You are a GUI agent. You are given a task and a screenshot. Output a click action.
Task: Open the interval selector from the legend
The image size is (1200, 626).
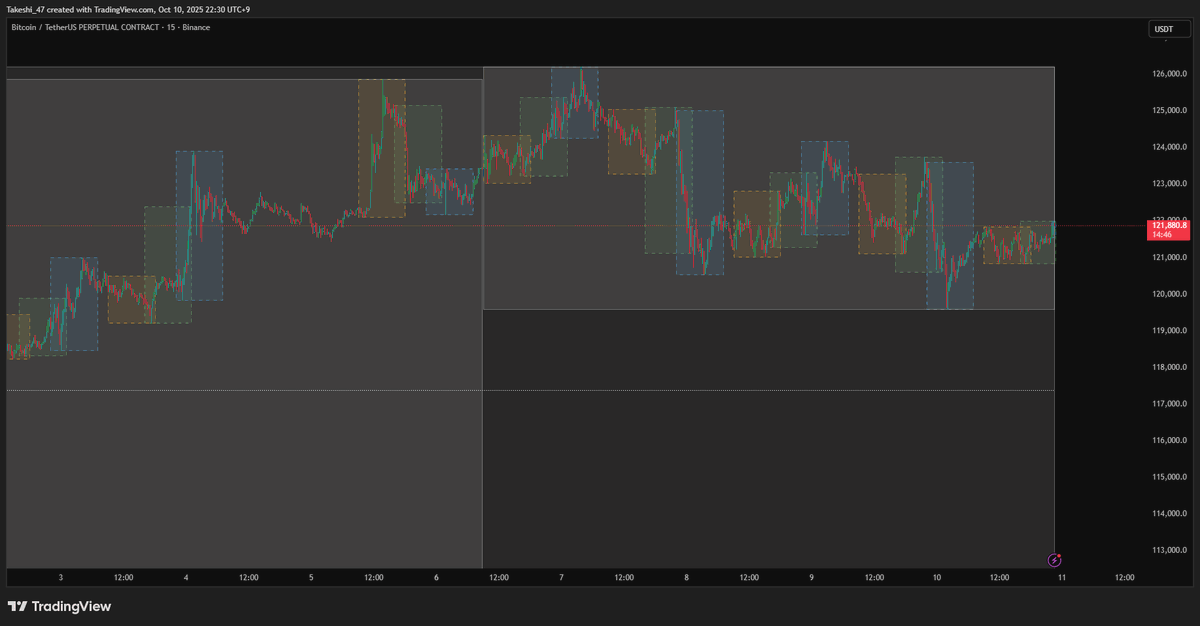[x=169, y=27]
